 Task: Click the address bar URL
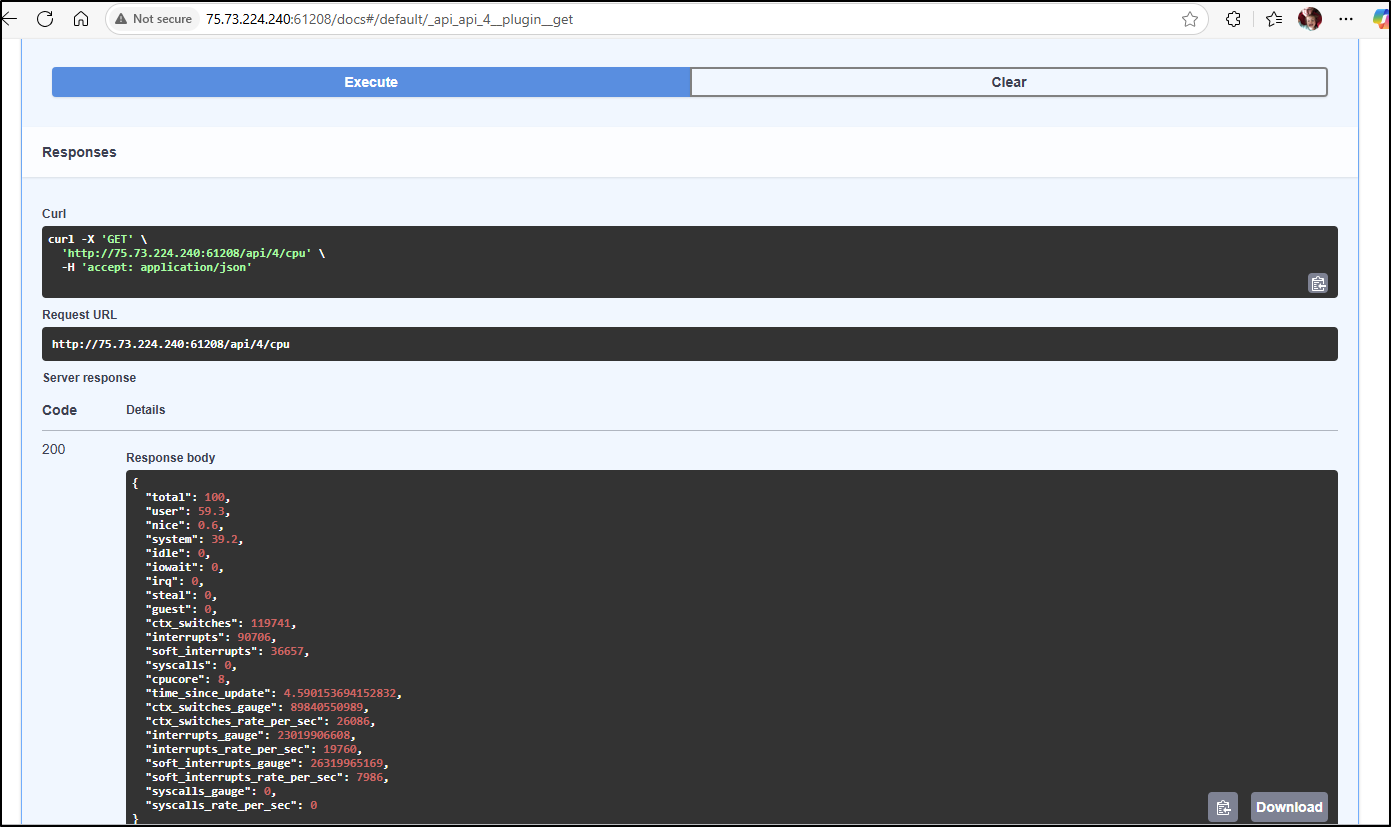(389, 19)
